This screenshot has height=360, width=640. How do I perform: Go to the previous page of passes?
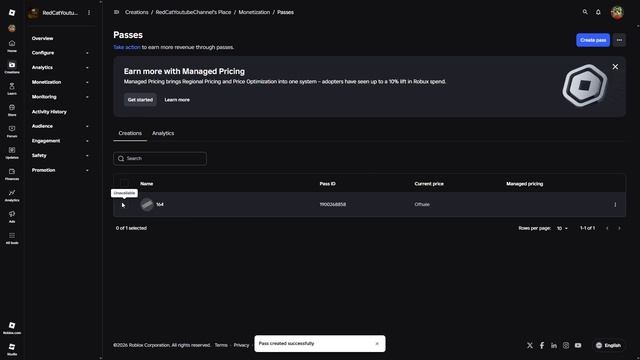607,228
